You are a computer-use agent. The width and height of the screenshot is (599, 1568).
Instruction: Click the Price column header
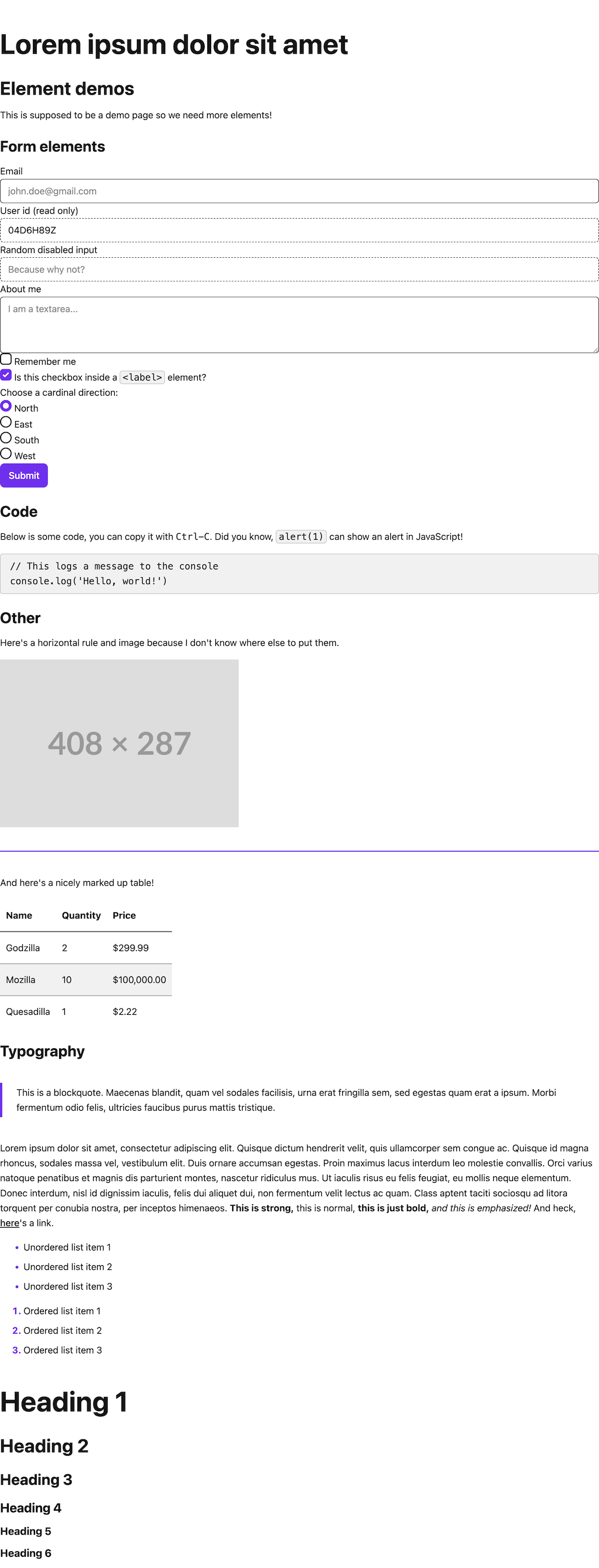(x=124, y=916)
